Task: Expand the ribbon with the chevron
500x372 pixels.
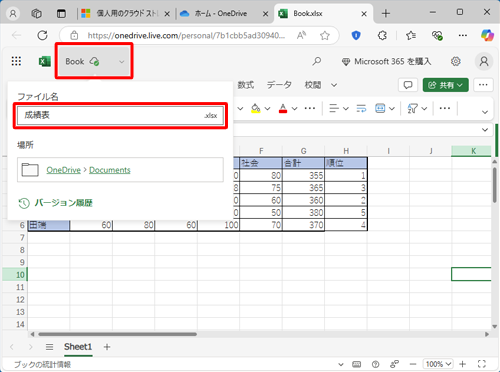Action: click(x=485, y=112)
